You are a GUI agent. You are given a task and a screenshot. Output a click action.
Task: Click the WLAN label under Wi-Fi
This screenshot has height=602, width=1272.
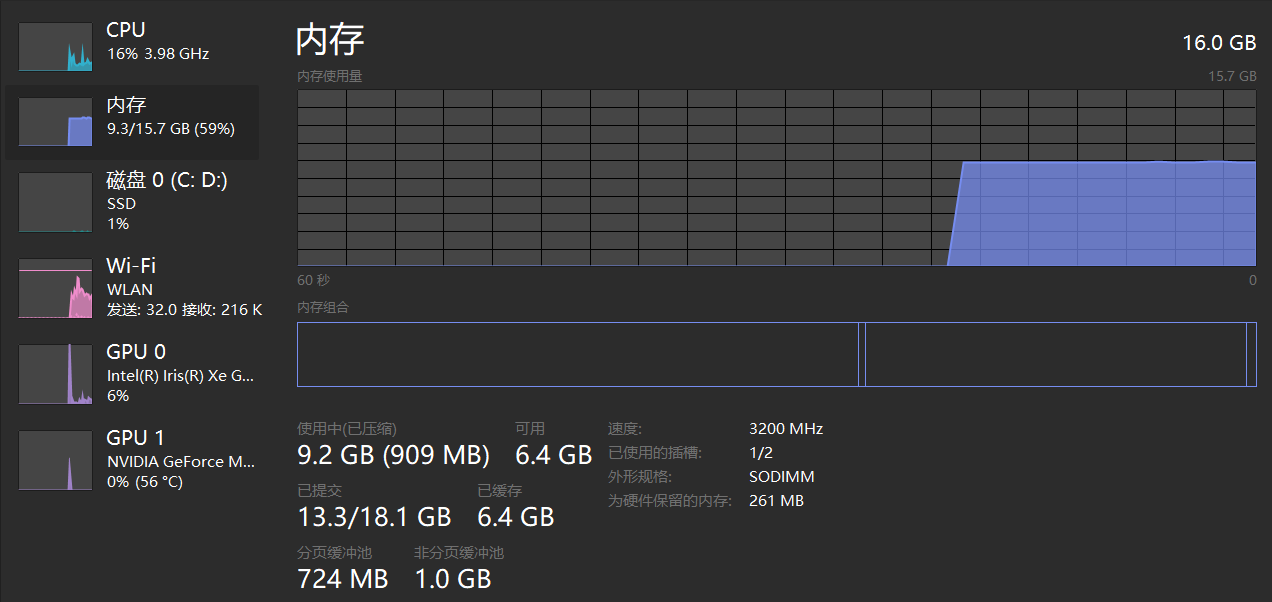click(130, 289)
